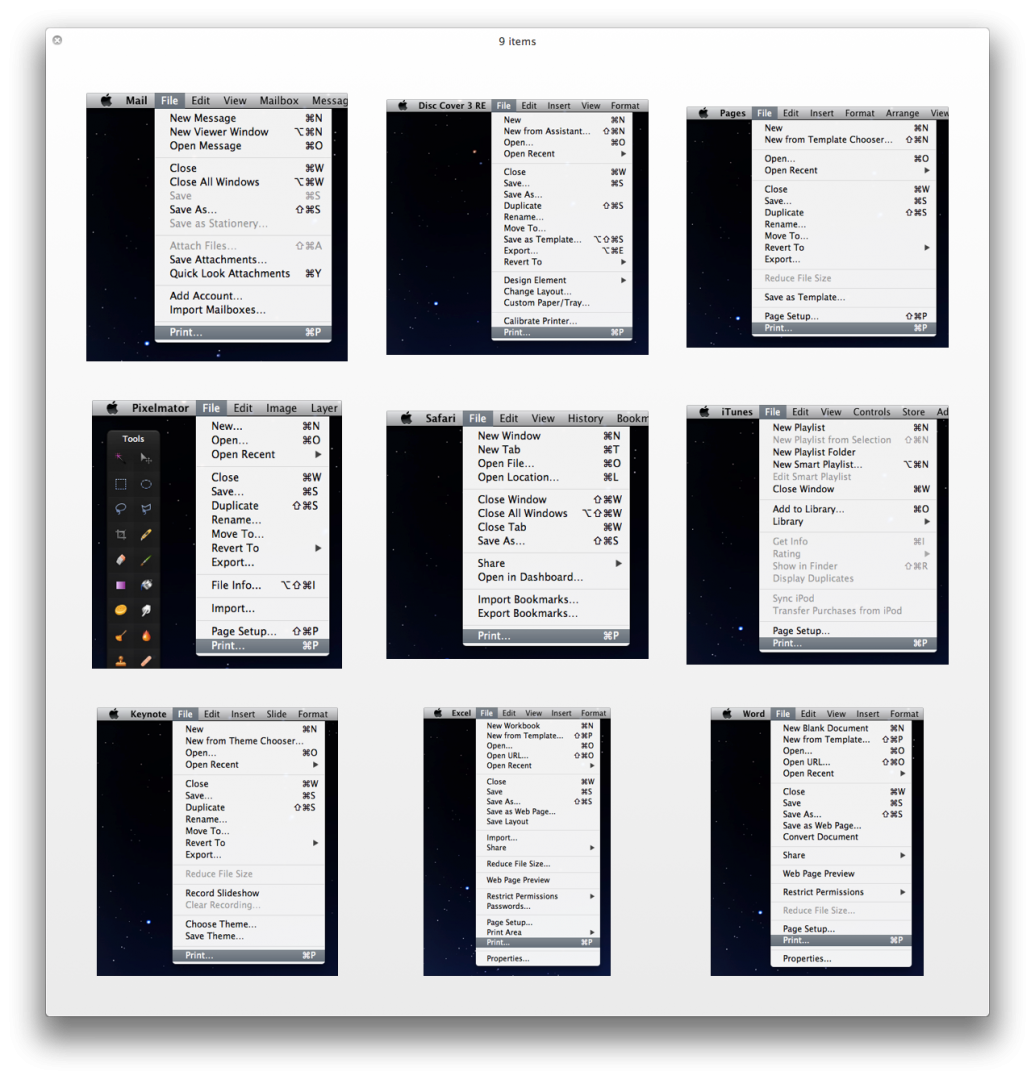The image size is (1035, 1080).
Task: Open the History menu in Safari
Action: pos(585,418)
